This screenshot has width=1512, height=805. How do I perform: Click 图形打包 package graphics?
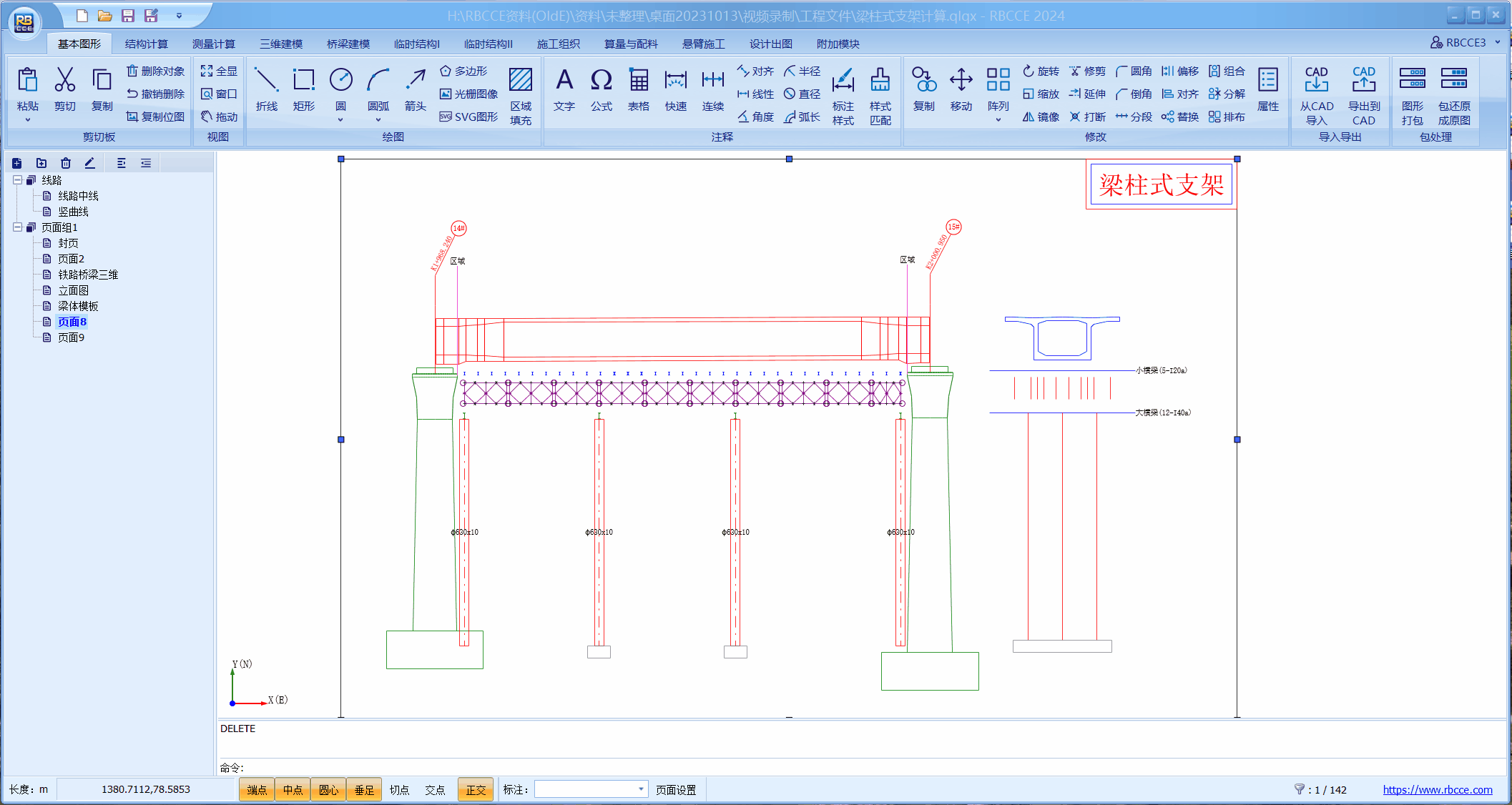pos(1413,96)
